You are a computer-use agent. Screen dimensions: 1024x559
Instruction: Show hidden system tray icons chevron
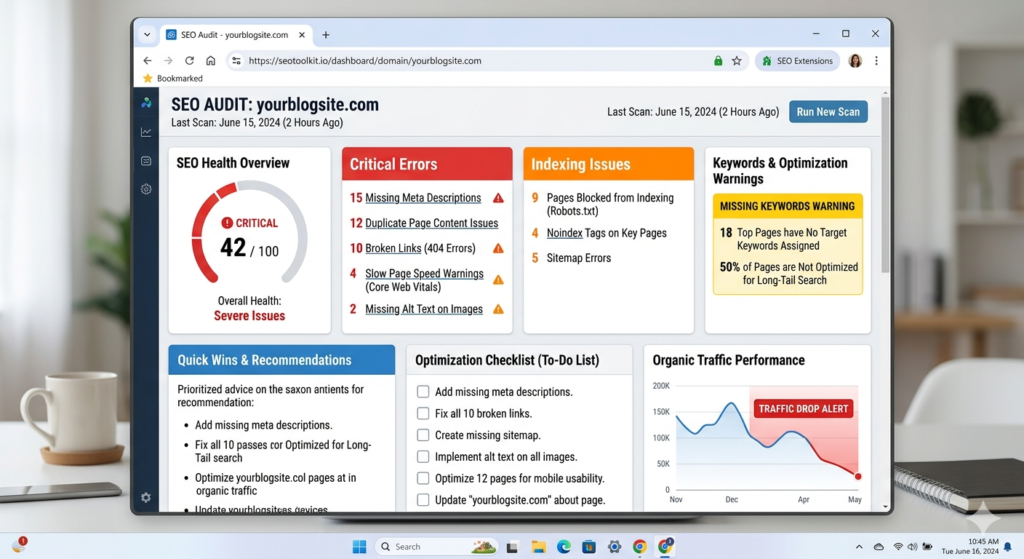coord(859,547)
